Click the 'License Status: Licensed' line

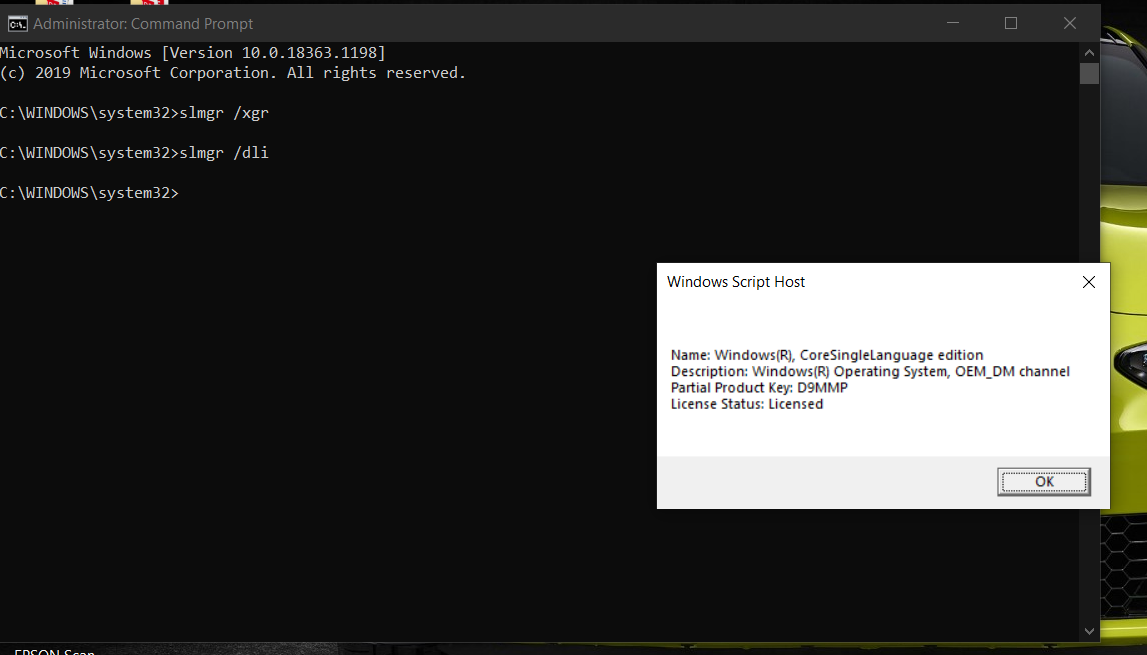746,404
